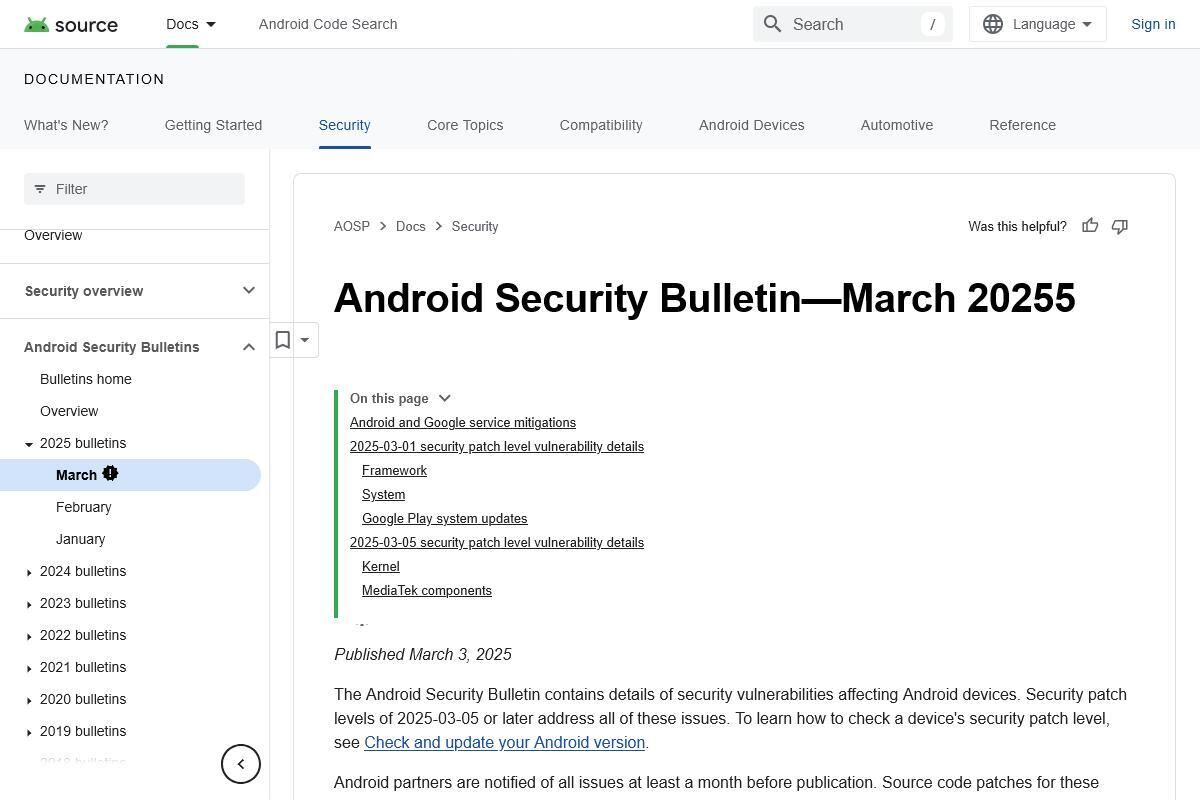Screen dimensions: 1200x800
Task: Open the Automotive tab
Action: [897, 125]
